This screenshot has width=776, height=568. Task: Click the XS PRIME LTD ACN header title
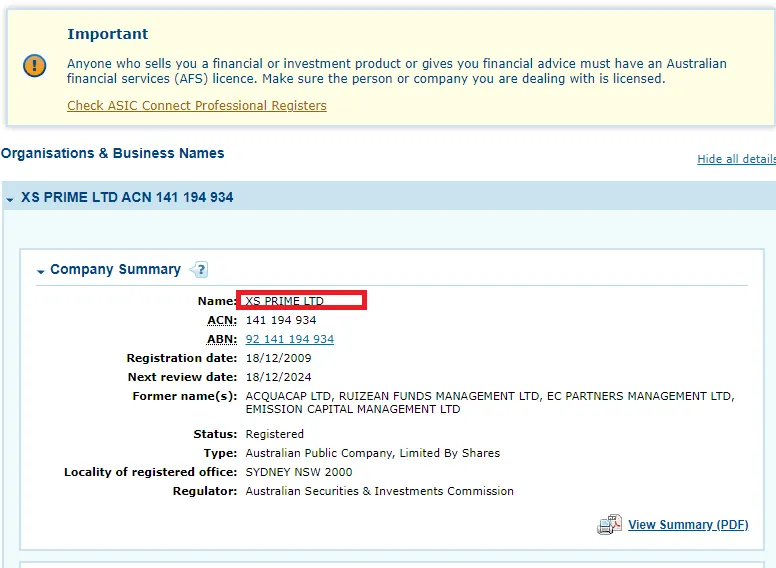coord(127,198)
